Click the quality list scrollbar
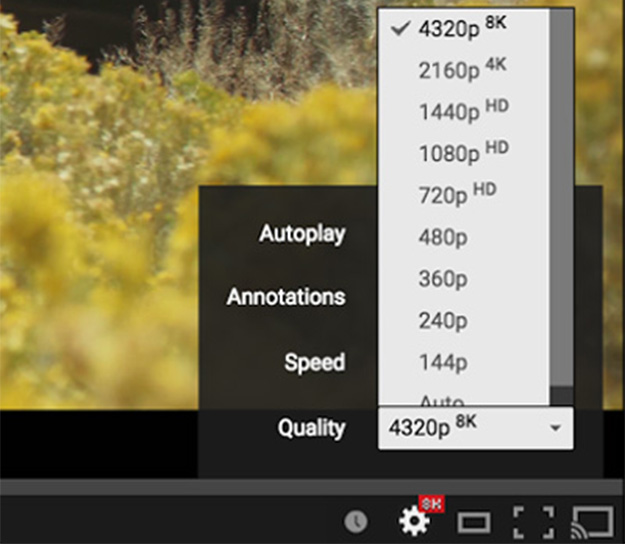625x544 pixels. (562, 200)
